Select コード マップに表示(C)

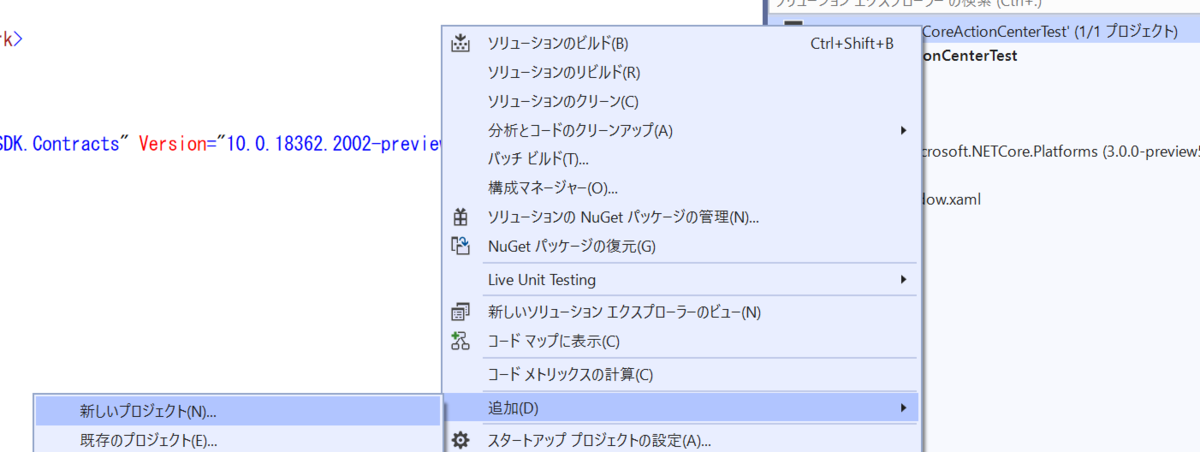coord(680,341)
